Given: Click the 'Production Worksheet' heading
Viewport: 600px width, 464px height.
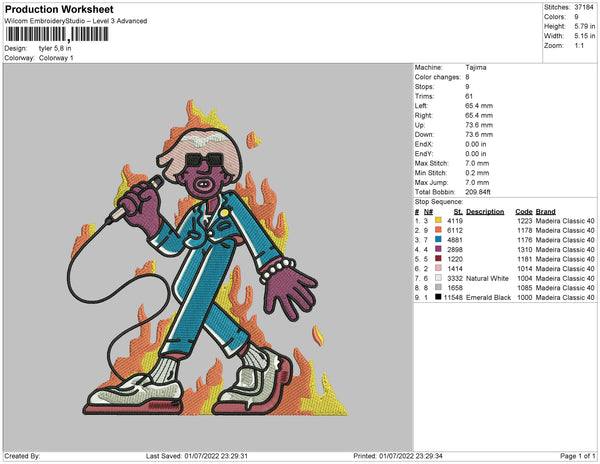Looking at the screenshot, I should click(x=59, y=9).
